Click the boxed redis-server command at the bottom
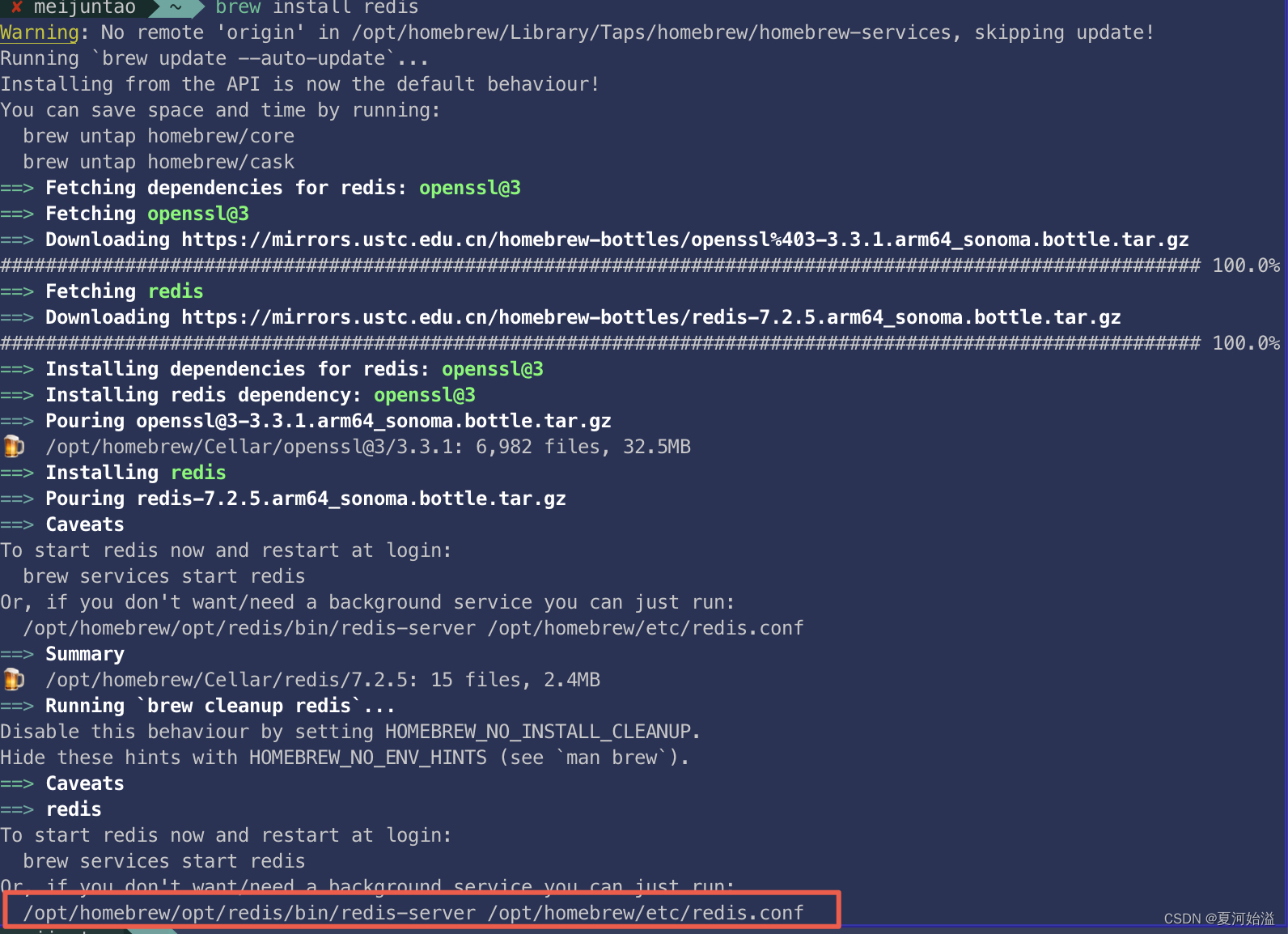The image size is (1288, 934). [x=413, y=913]
